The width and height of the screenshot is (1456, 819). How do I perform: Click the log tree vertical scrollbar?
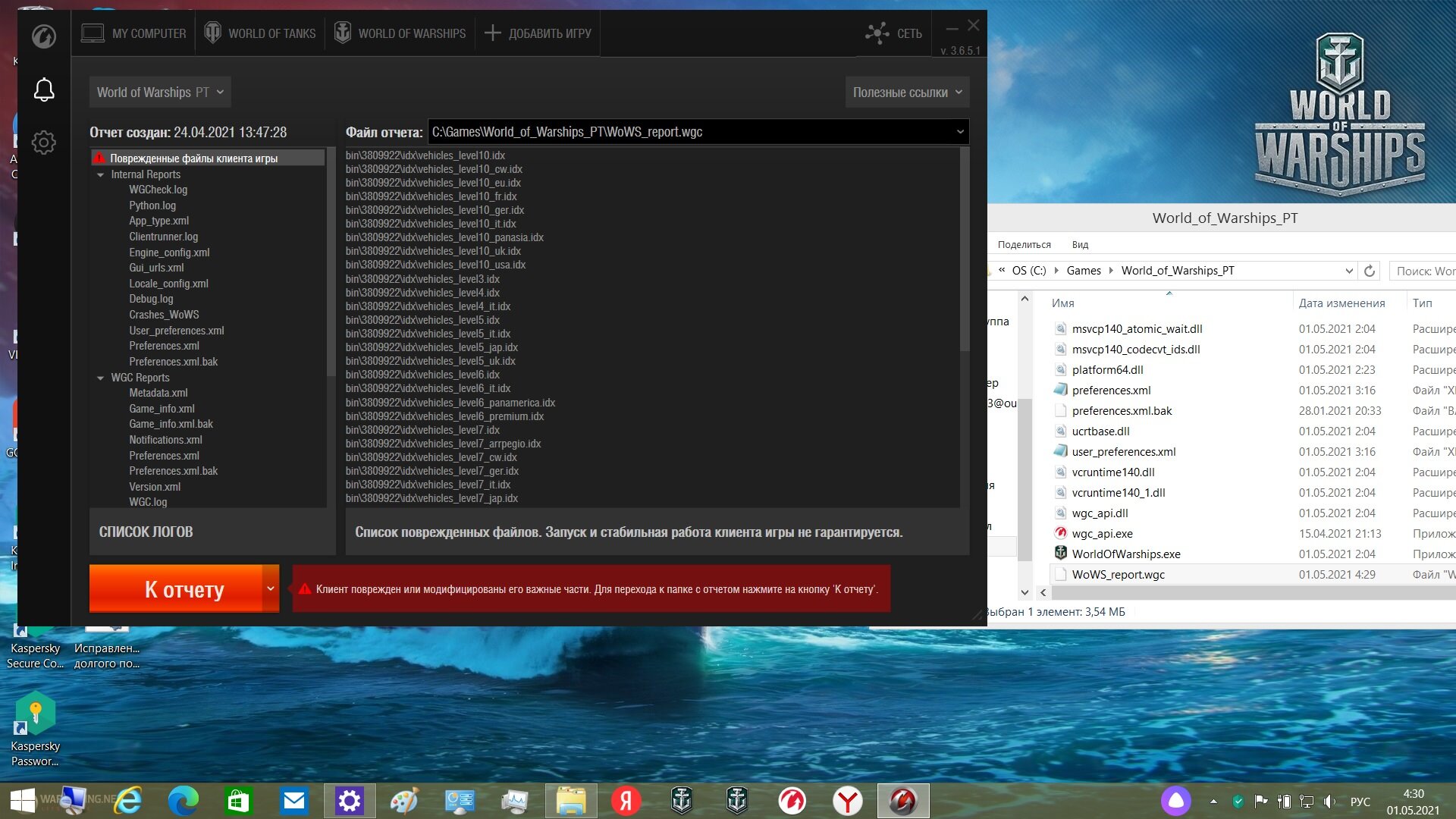[331, 262]
